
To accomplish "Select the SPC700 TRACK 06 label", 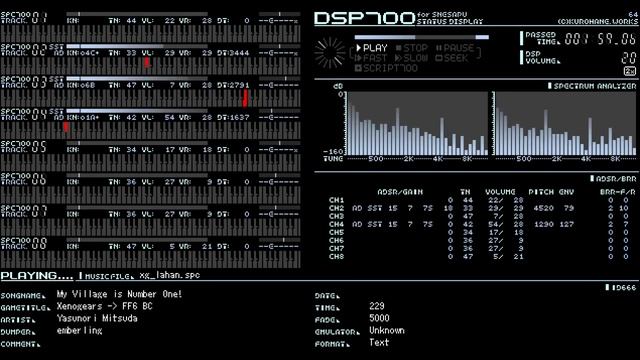I will tap(24, 179).
